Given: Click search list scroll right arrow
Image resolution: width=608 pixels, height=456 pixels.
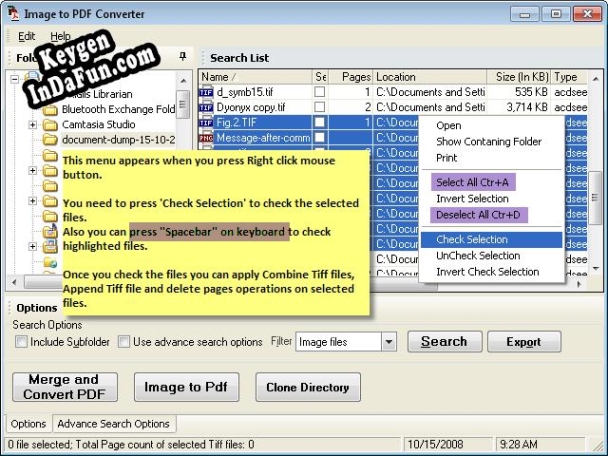Looking at the screenshot, I should (579, 284).
